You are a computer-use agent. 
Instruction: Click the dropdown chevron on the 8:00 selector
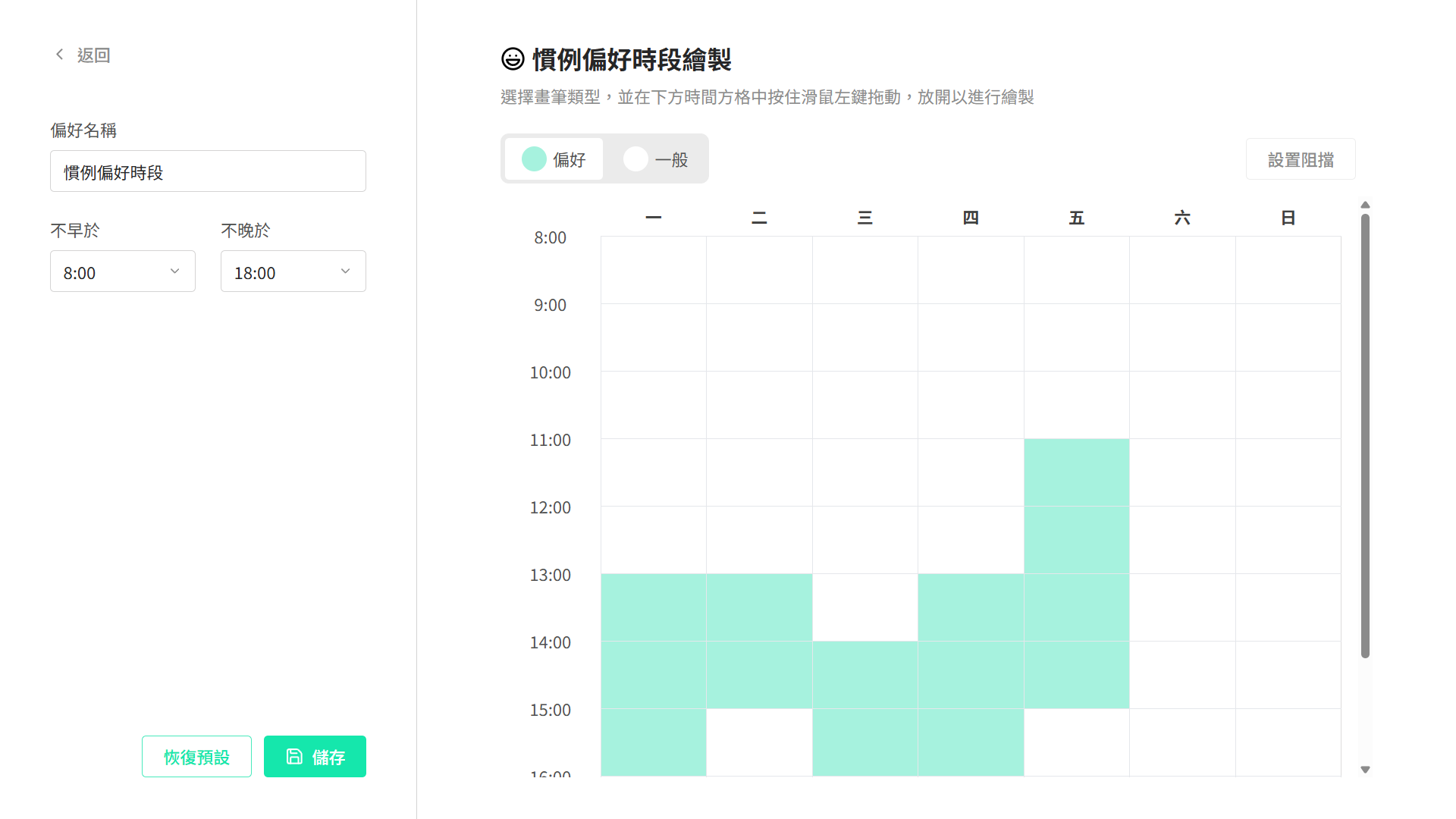[x=175, y=271]
